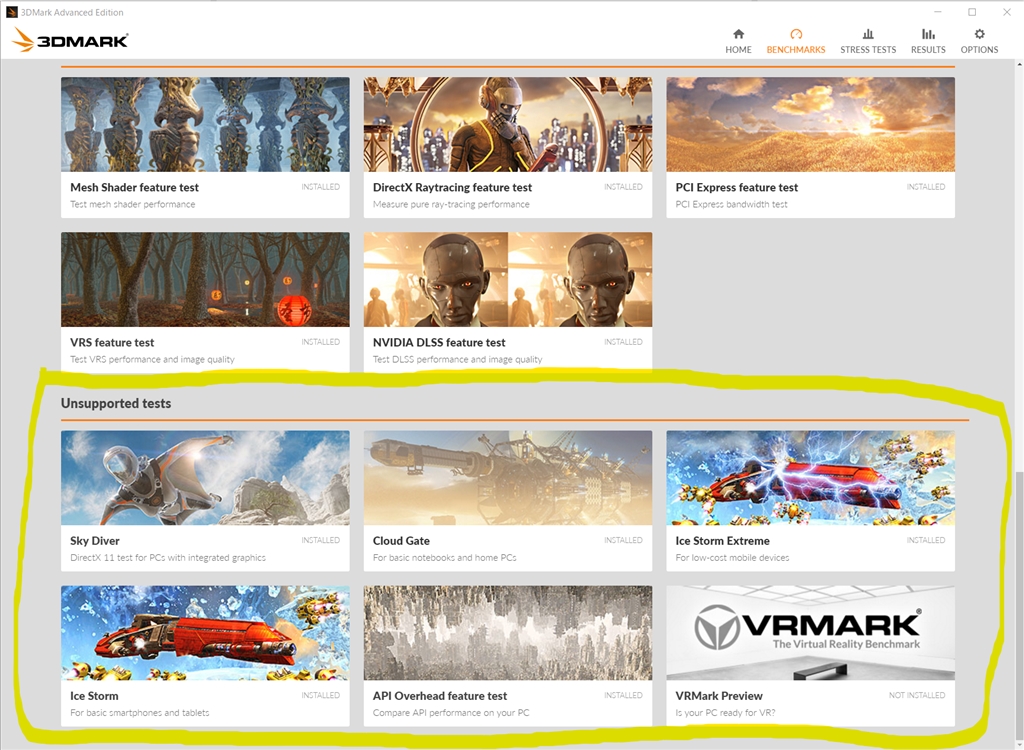The image size is (1024, 750).
Task: Open DirectX Raytracing feature test thumbnail
Action: [507, 125]
